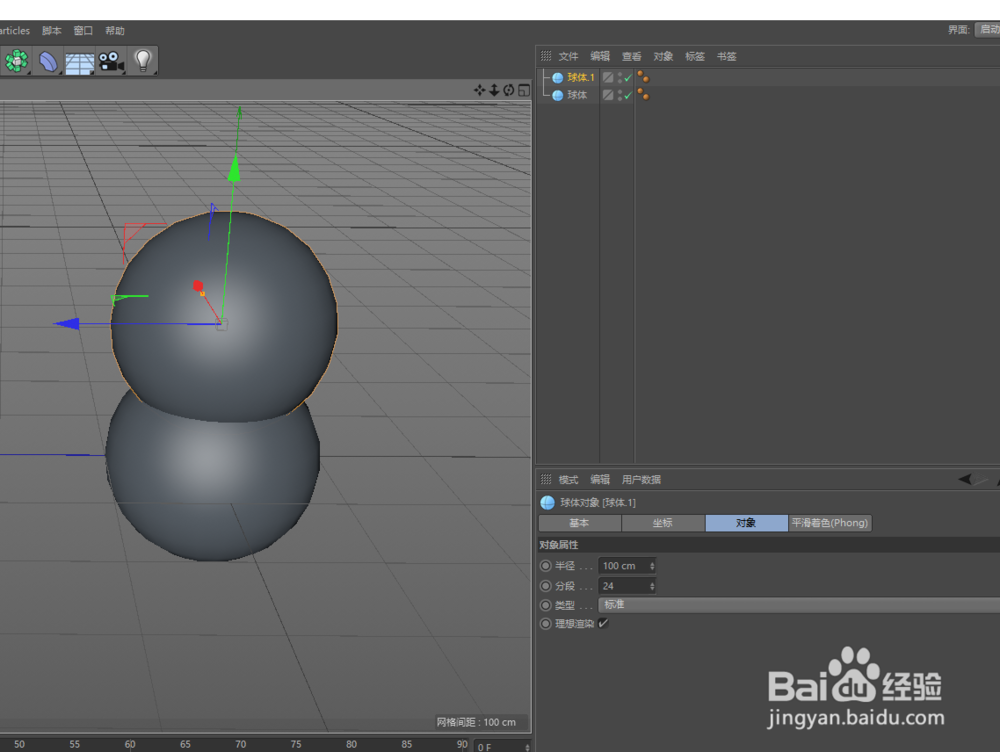Open Attribute Manager 模式 menu
The height and width of the screenshot is (752, 1000).
pyautogui.click(x=568, y=479)
